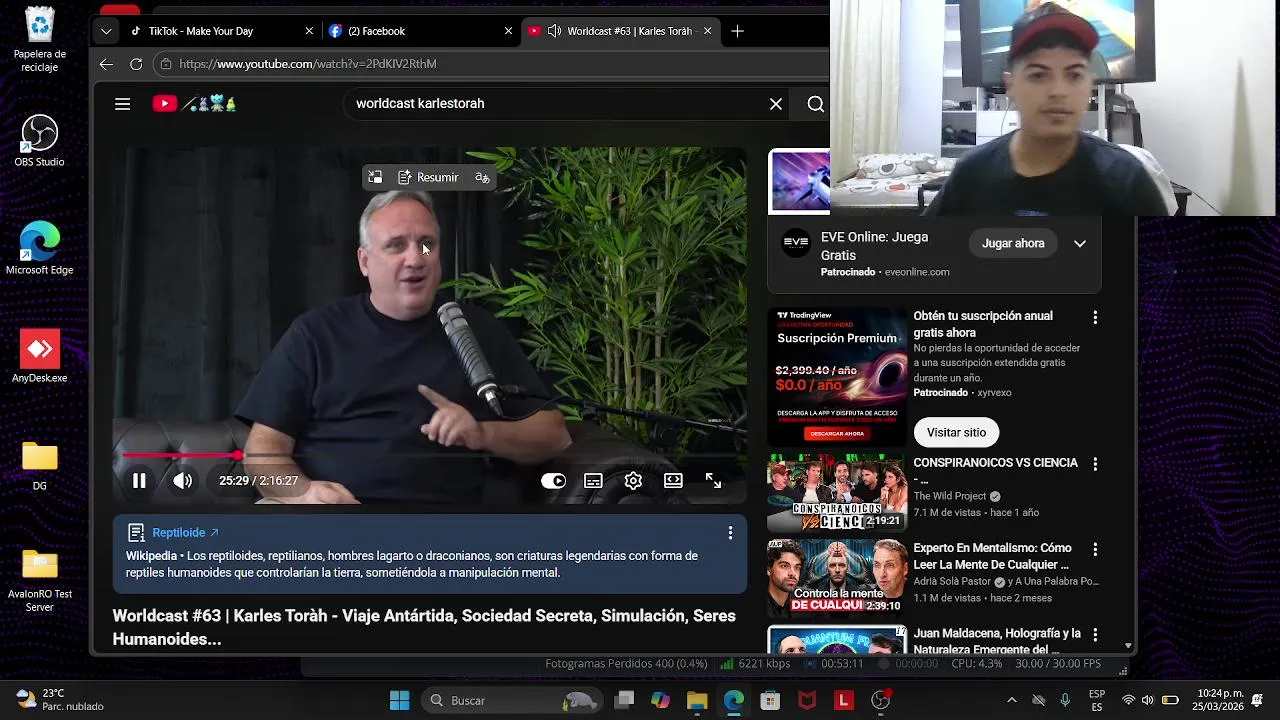
Task: Switch to theater mode in the player
Action: click(x=673, y=481)
